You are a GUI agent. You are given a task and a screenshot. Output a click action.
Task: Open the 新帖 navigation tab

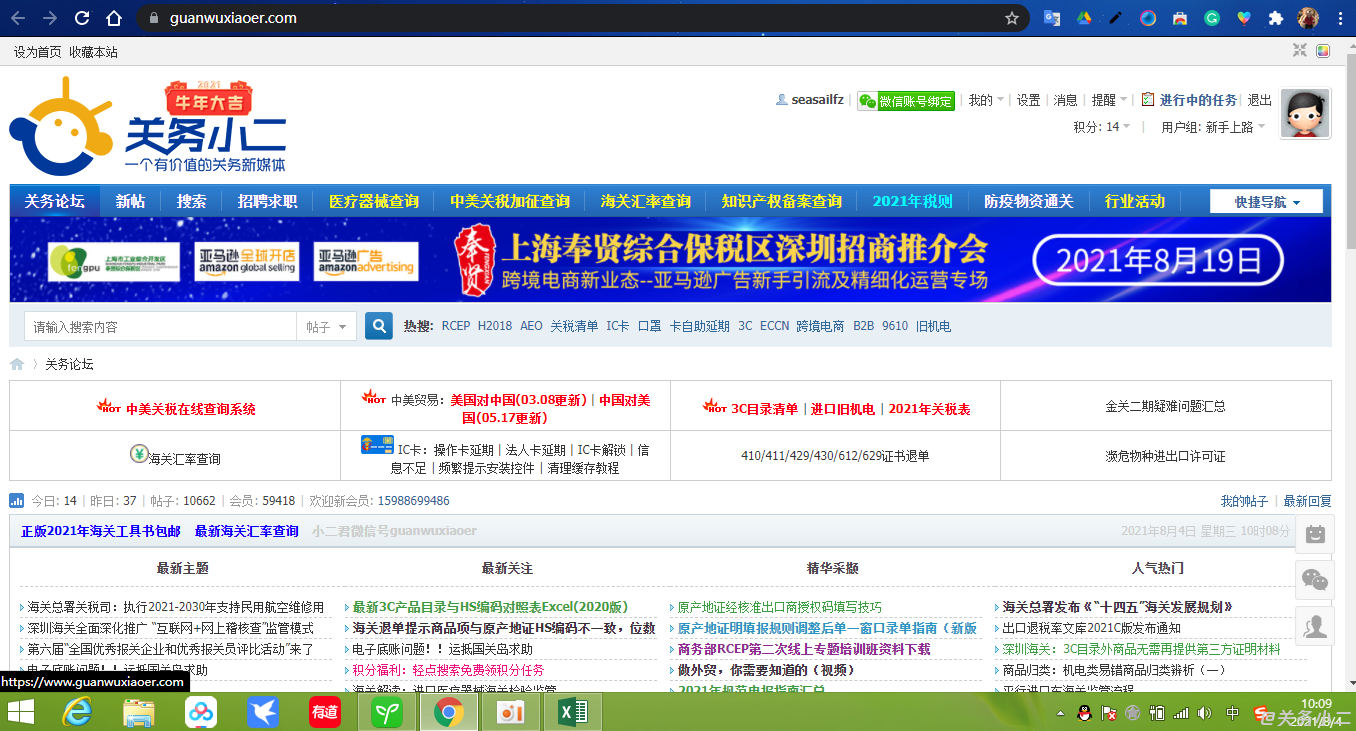(130, 201)
